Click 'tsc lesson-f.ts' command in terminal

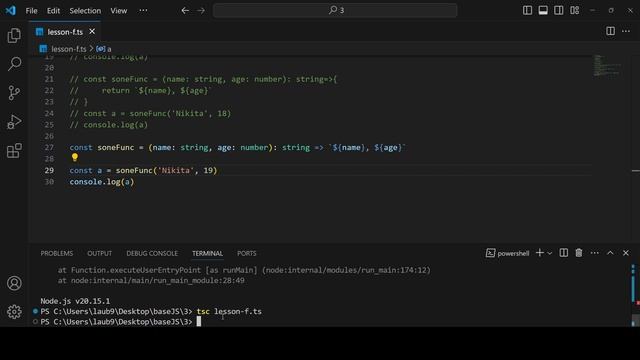229,311
